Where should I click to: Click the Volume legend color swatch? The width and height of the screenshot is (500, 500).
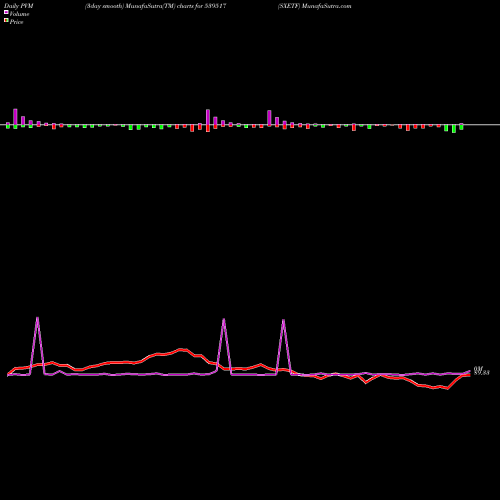[6, 12]
